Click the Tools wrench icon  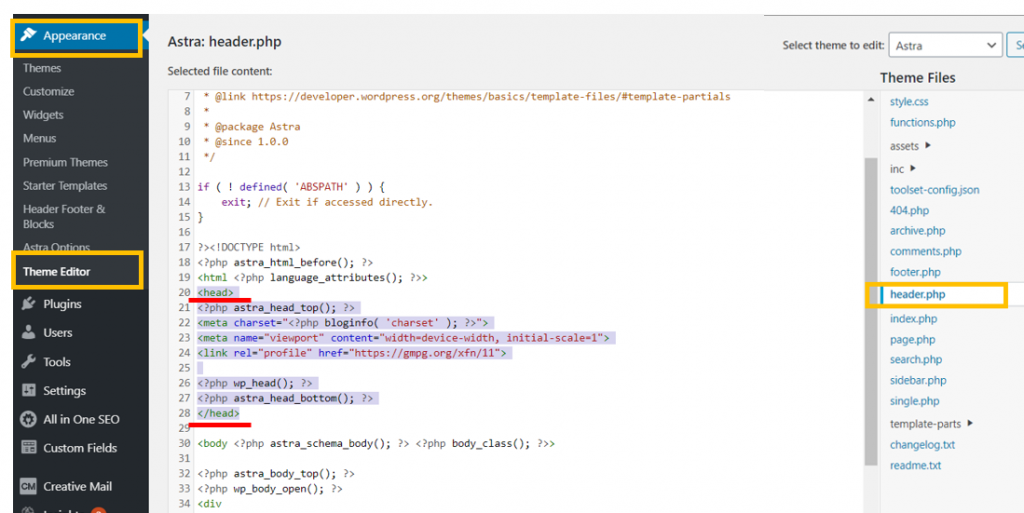(27, 362)
